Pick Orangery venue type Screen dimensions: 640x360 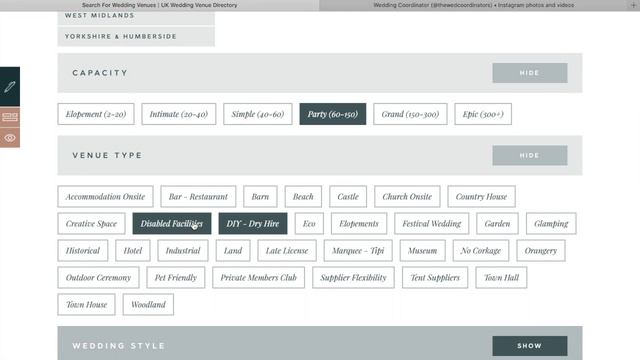[541, 251]
